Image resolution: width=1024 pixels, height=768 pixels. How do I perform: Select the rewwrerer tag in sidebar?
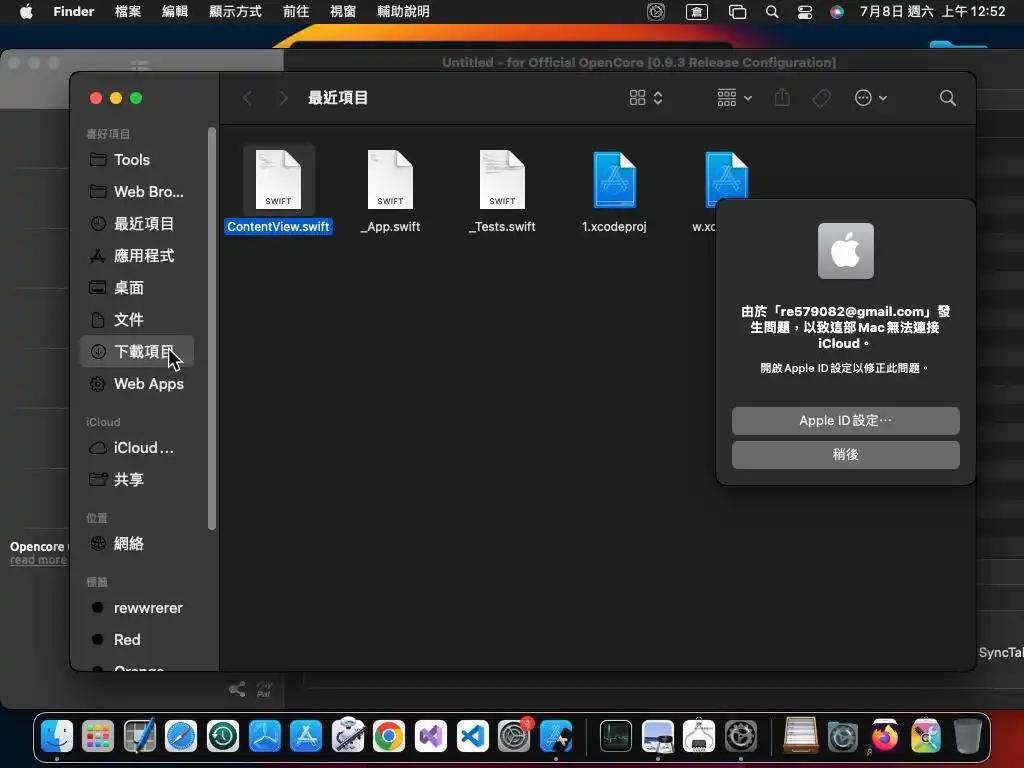coord(136,607)
